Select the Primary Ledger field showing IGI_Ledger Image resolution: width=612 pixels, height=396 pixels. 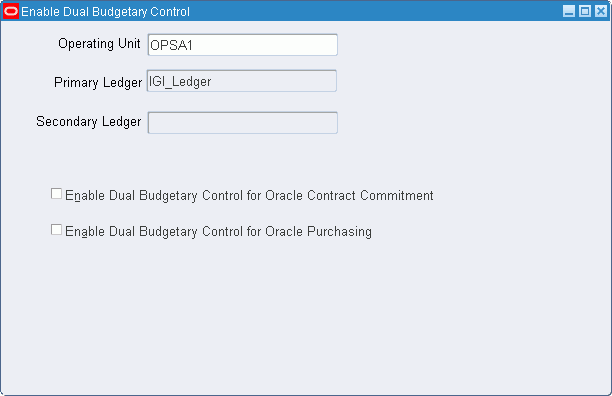242,81
